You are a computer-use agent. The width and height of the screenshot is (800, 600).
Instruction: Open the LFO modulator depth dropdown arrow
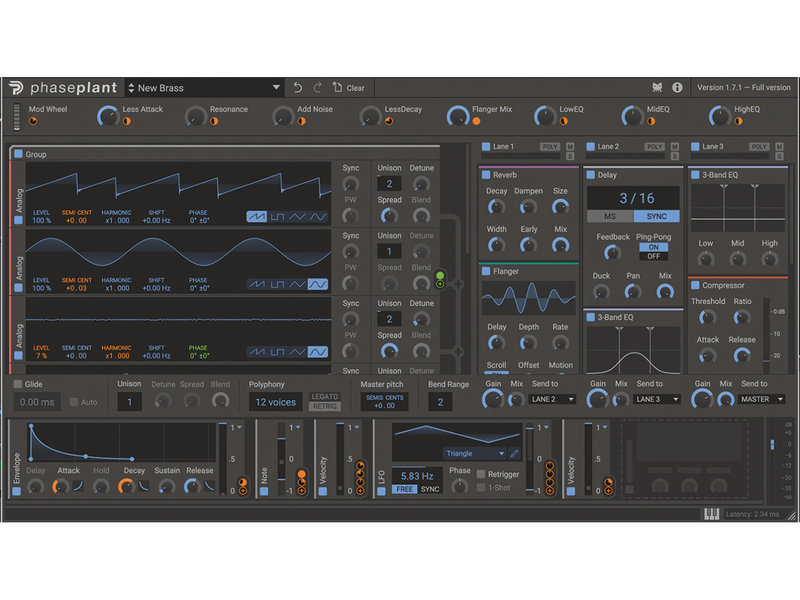click(546, 428)
